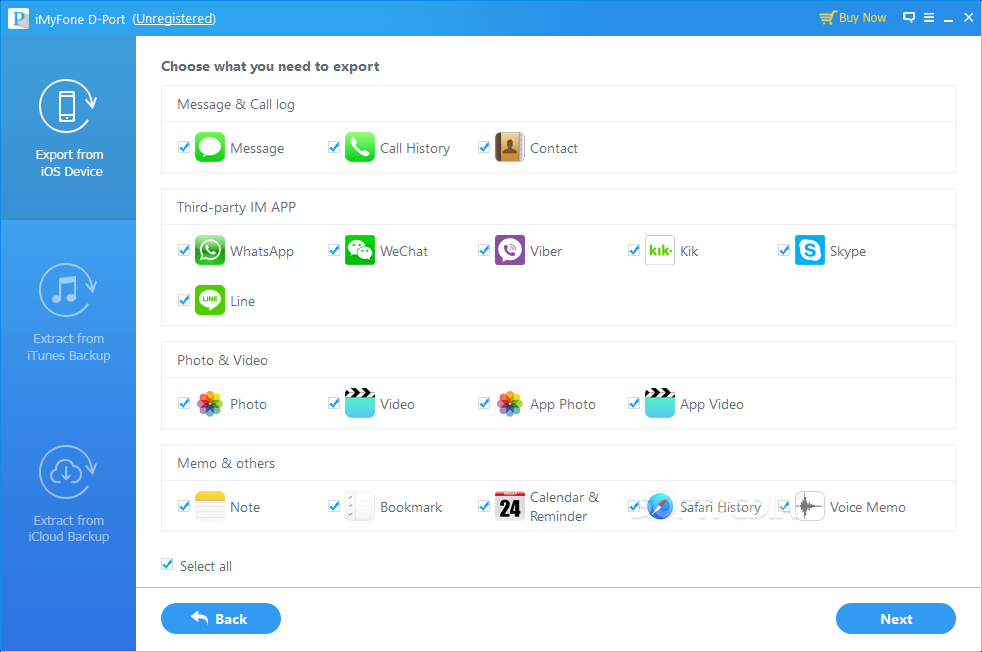The height and width of the screenshot is (652, 982).
Task: Uncheck the Call History checkbox
Action: click(334, 147)
